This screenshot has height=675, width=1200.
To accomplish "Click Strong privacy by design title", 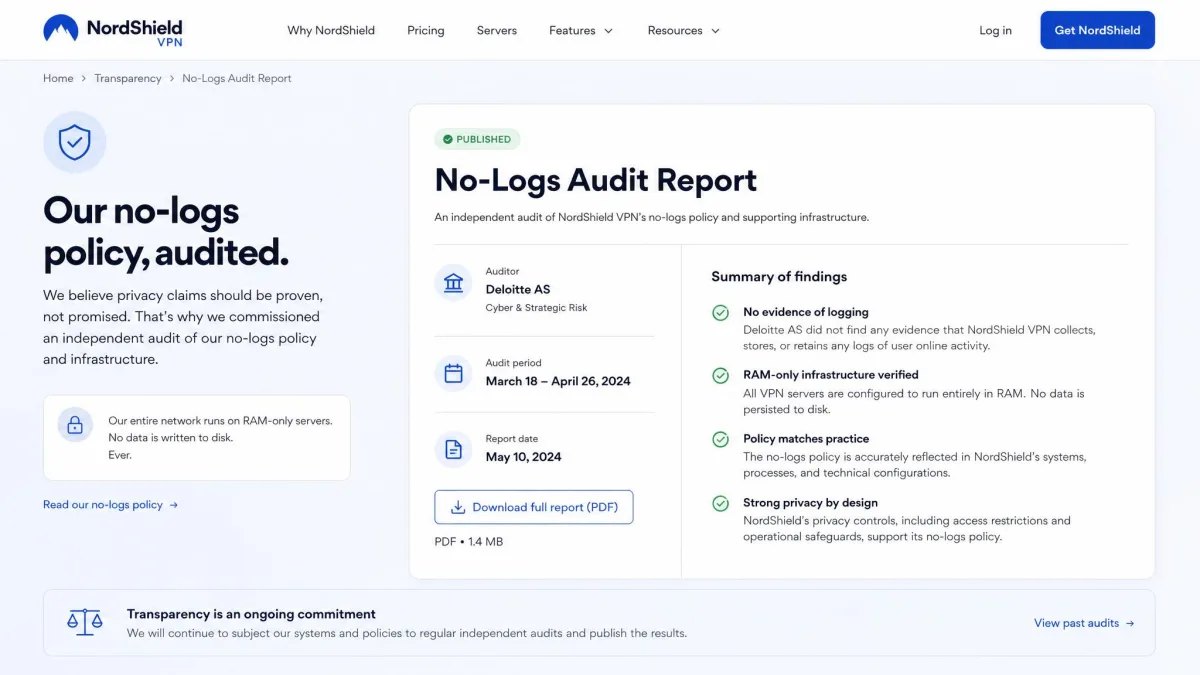I will [x=810, y=503].
